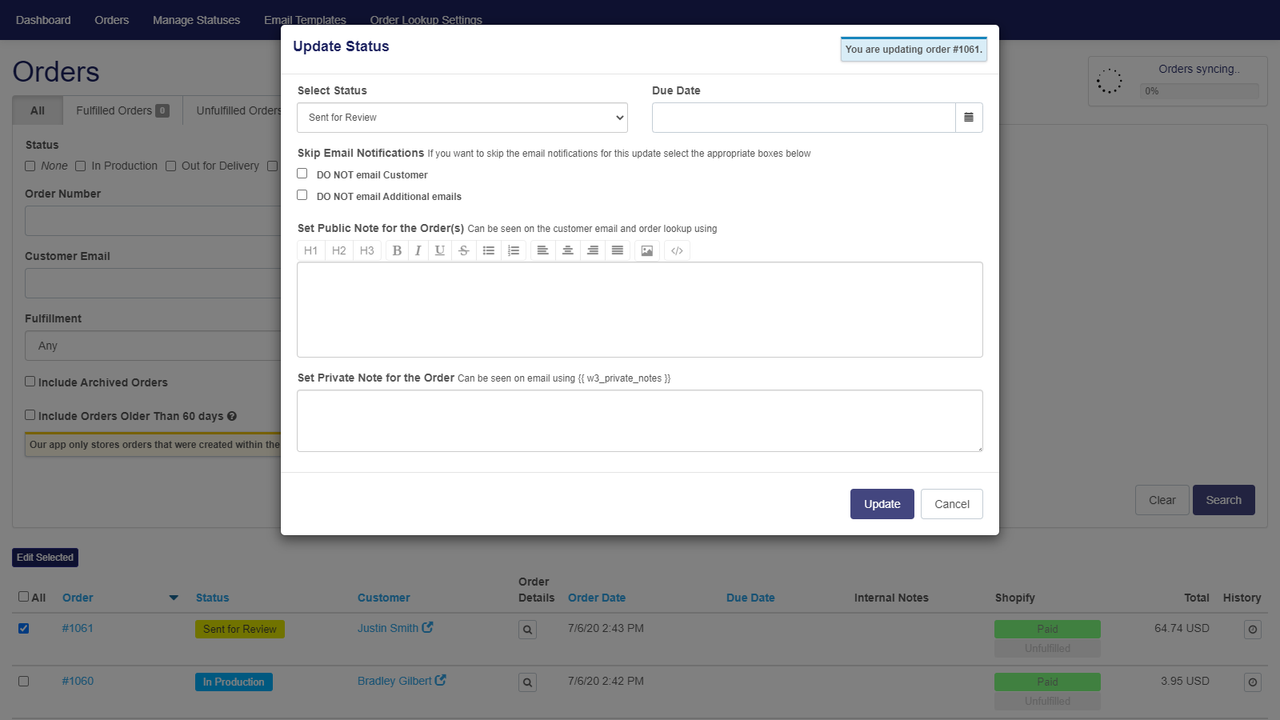
Task: Insert a bulleted list
Action: pyautogui.click(x=489, y=250)
